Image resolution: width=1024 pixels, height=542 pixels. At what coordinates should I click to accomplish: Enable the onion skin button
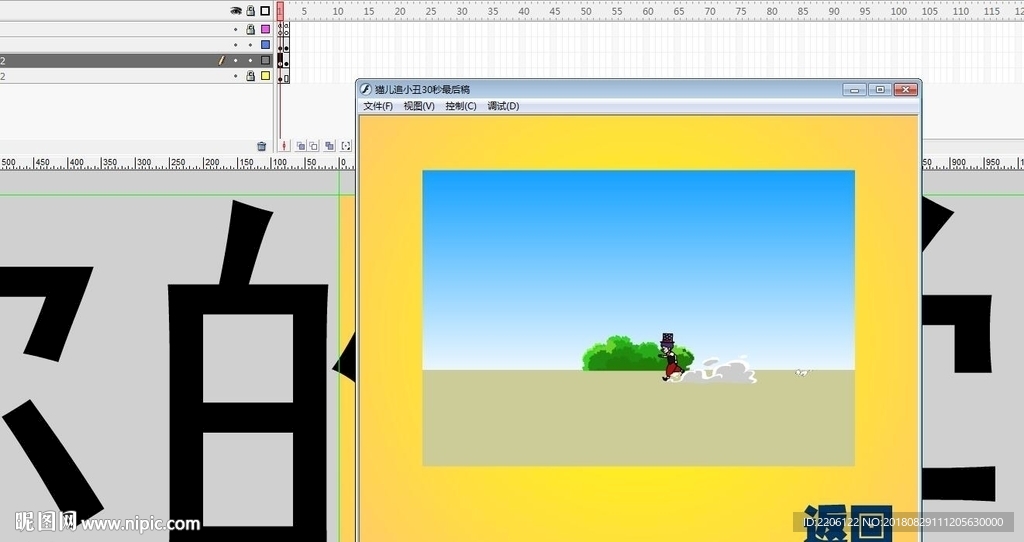(300, 146)
